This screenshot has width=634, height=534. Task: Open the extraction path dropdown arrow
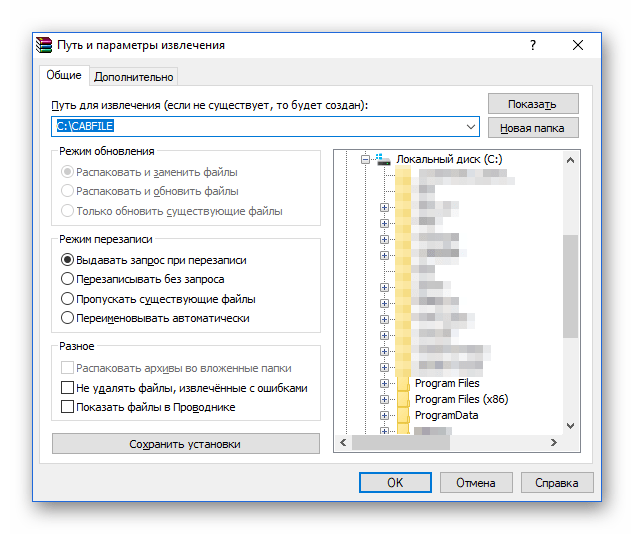click(471, 127)
